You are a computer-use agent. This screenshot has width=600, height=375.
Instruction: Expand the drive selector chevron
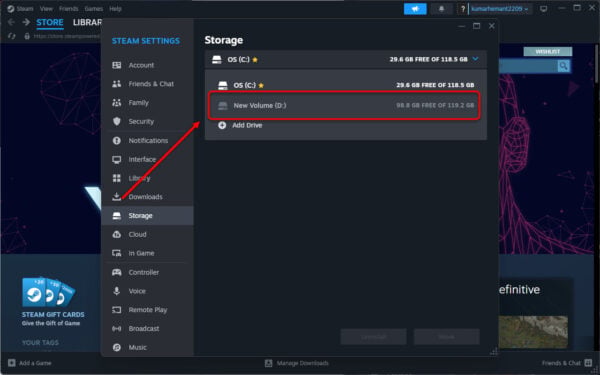click(x=475, y=59)
